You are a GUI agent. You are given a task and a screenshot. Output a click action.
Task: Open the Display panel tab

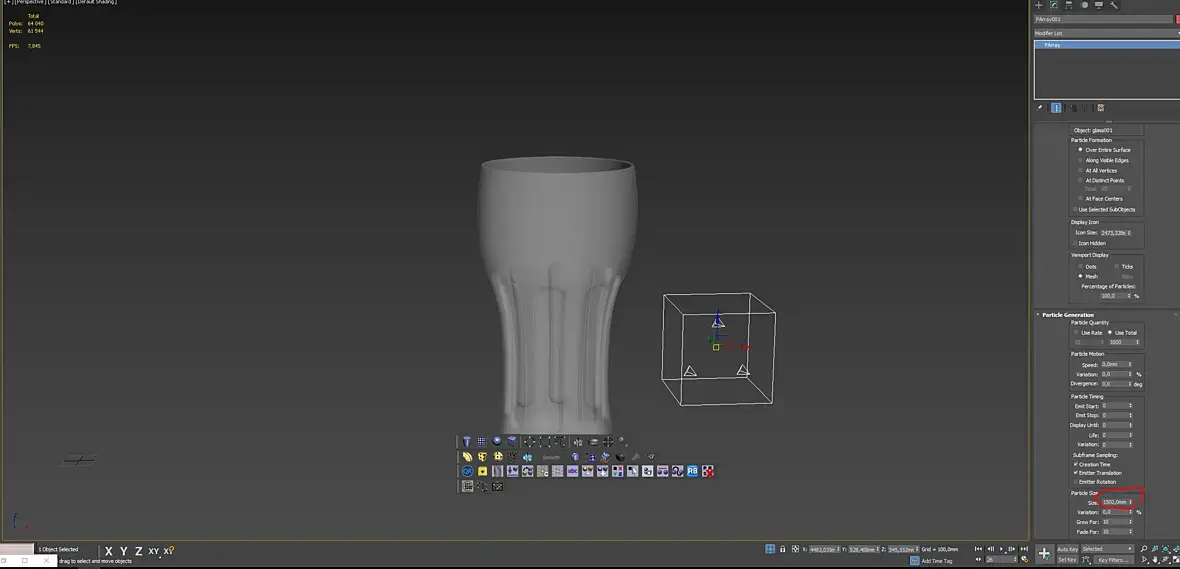[1099, 5]
